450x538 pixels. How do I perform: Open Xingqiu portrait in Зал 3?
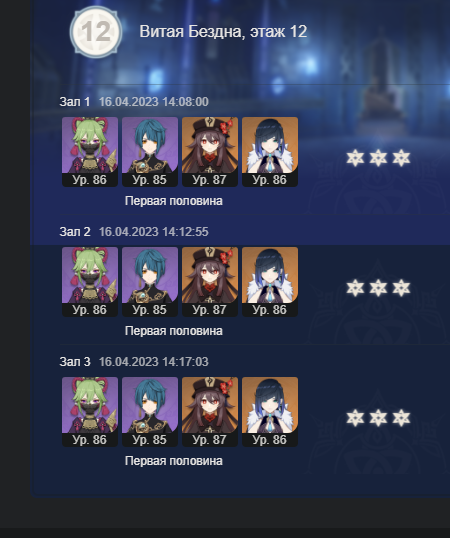point(150,412)
